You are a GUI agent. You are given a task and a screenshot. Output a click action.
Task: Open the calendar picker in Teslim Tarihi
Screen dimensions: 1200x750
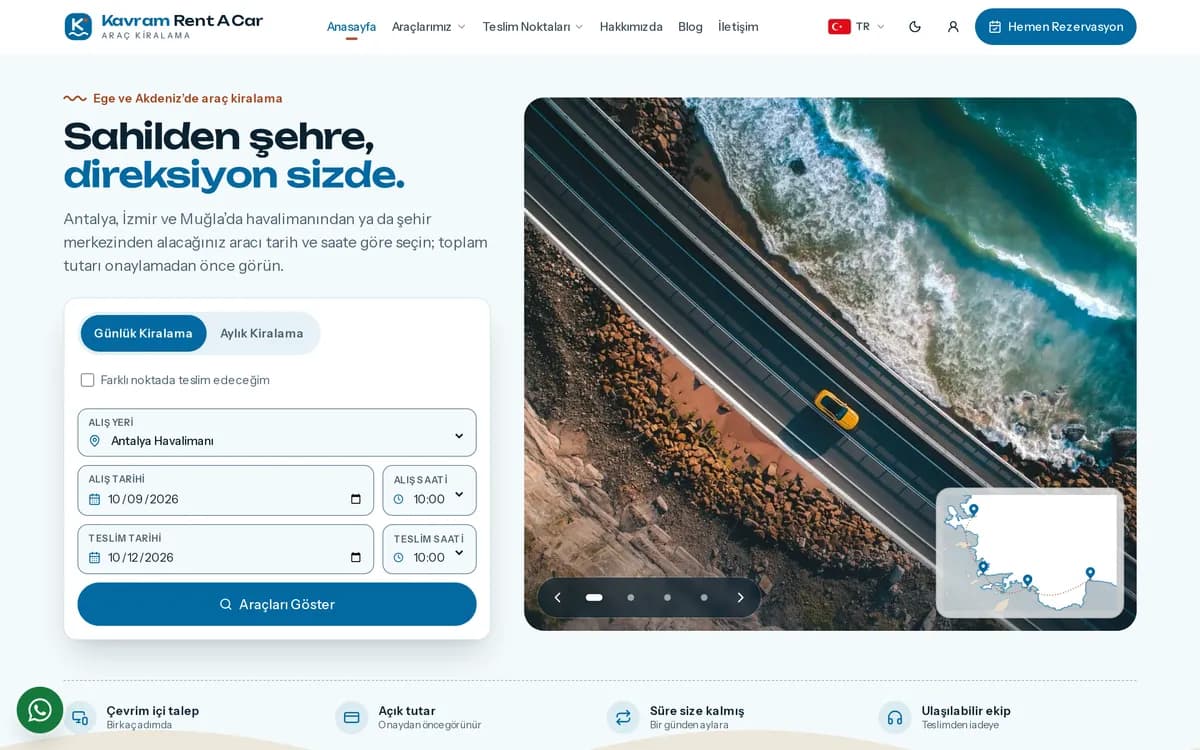click(x=356, y=557)
